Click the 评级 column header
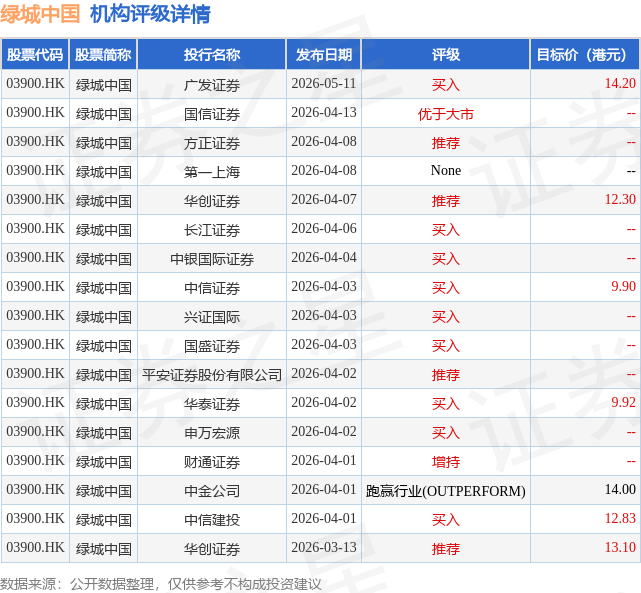The image size is (641, 593). tap(446, 54)
